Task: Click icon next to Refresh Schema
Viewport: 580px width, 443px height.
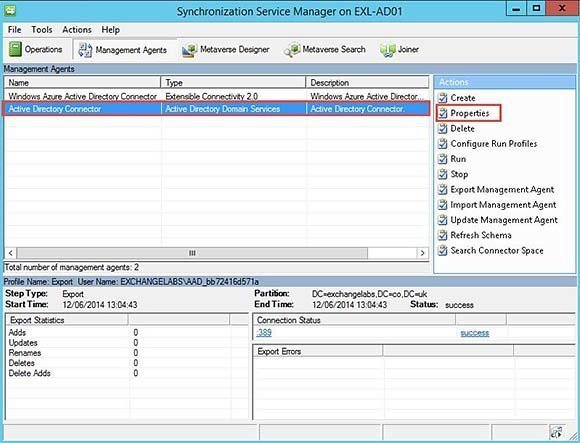Action: pyautogui.click(x=442, y=235)
